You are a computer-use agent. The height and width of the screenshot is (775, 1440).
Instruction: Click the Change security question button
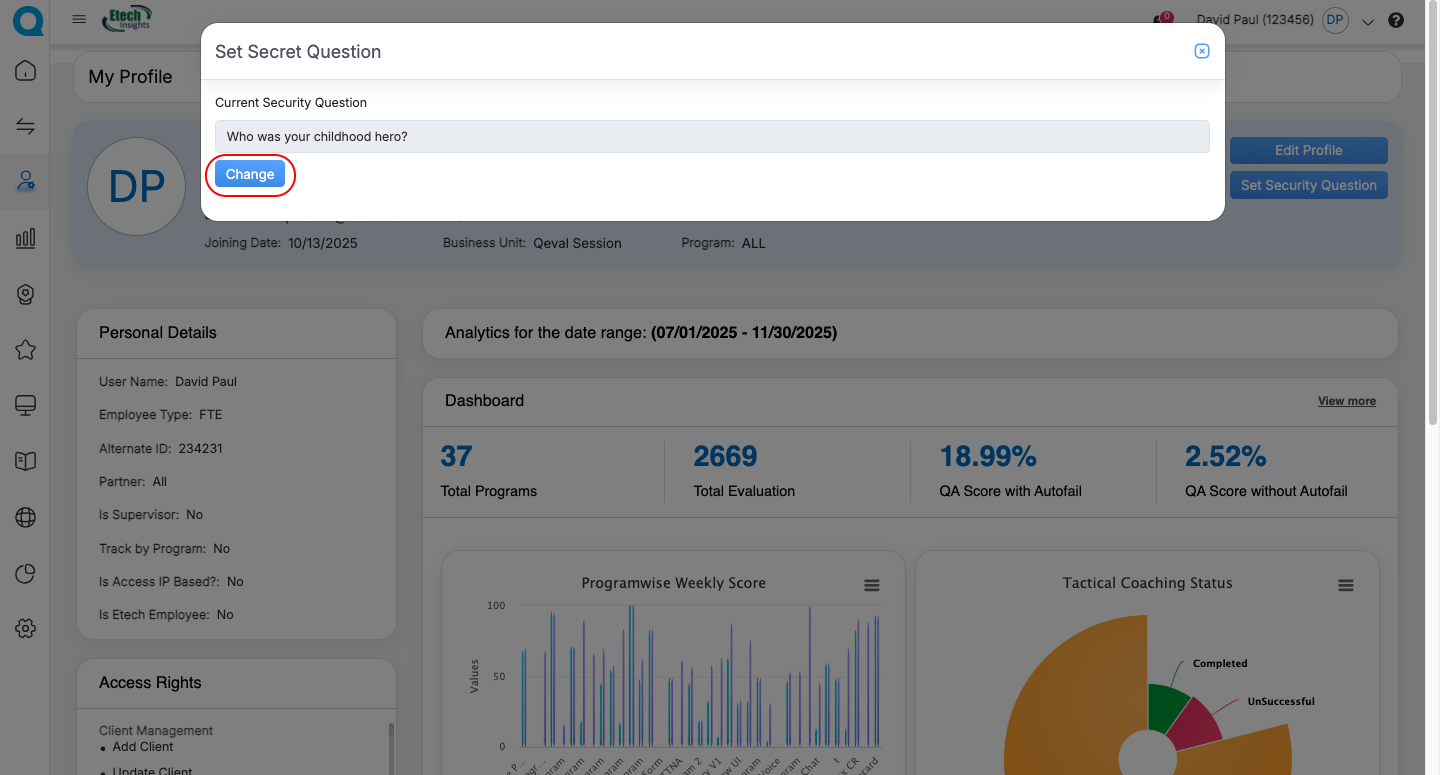[x=250, y=174]
